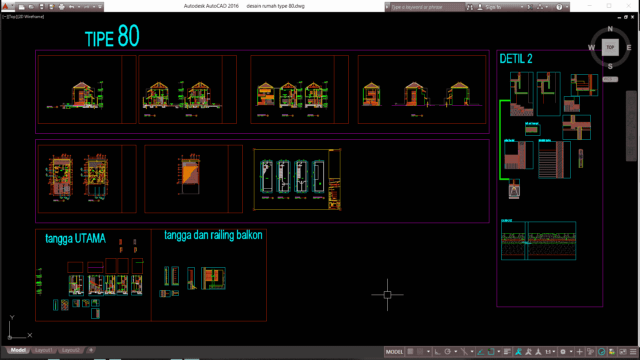Click the Clean Screen icon
The width and height of the screenshot is (640, 360).
coord(622,352)
